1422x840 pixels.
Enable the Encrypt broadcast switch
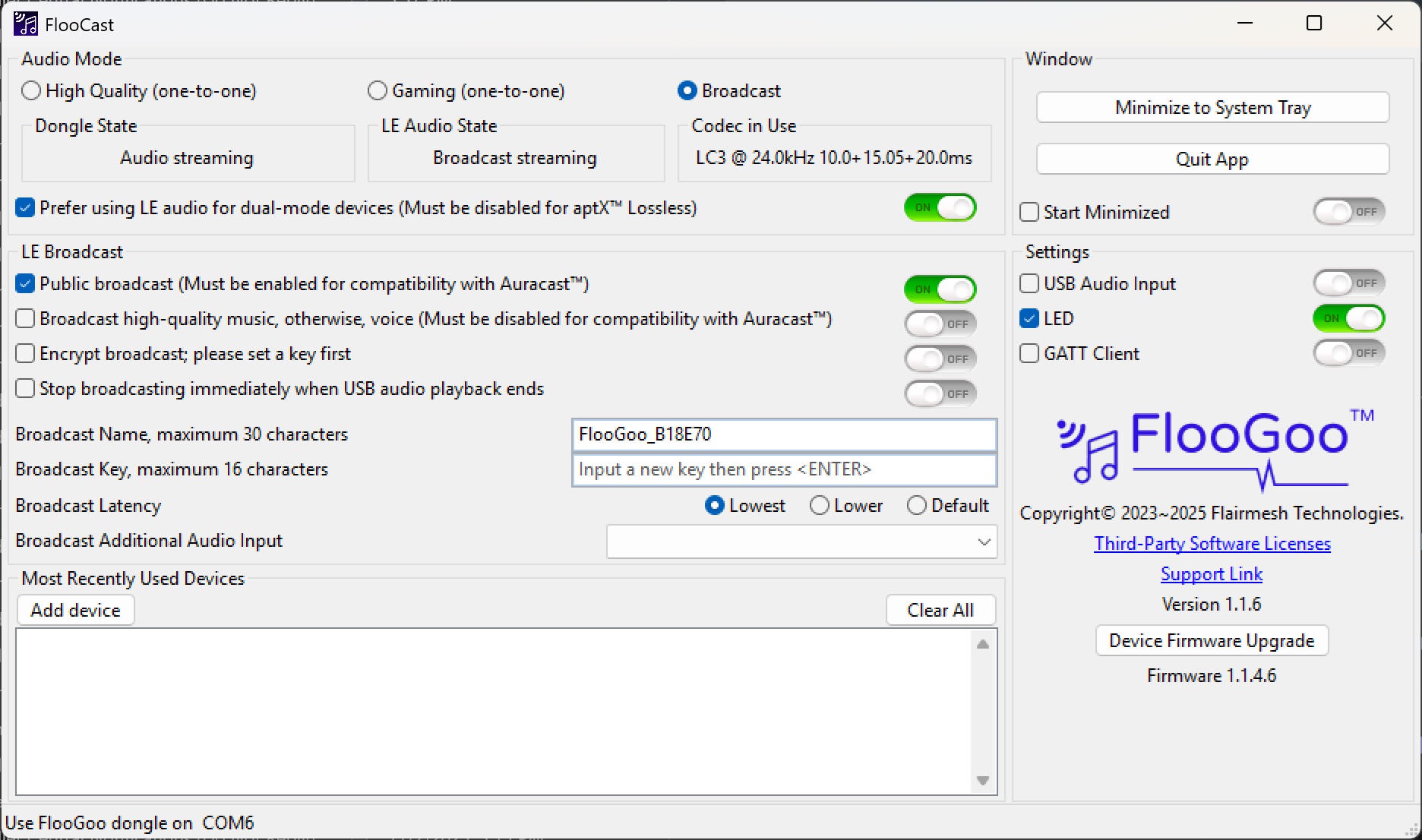tap(940, 358)
